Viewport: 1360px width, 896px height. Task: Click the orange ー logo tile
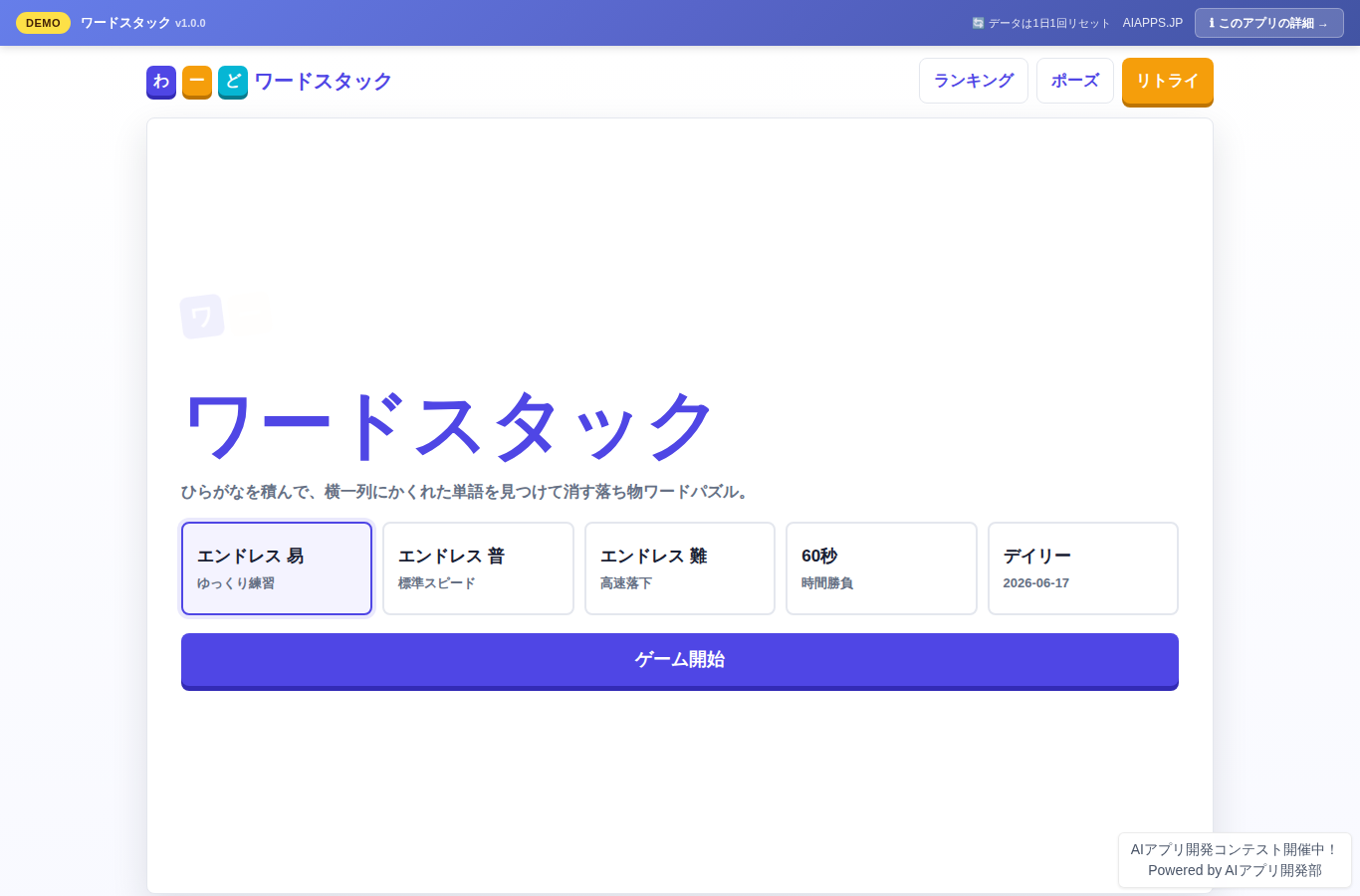point(197,82)
